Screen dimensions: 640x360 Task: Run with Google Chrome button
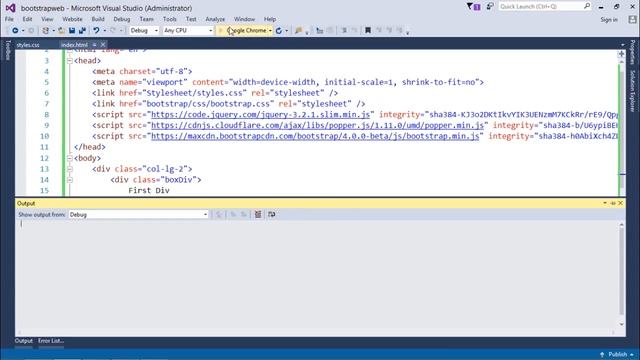tap(243, 31)
